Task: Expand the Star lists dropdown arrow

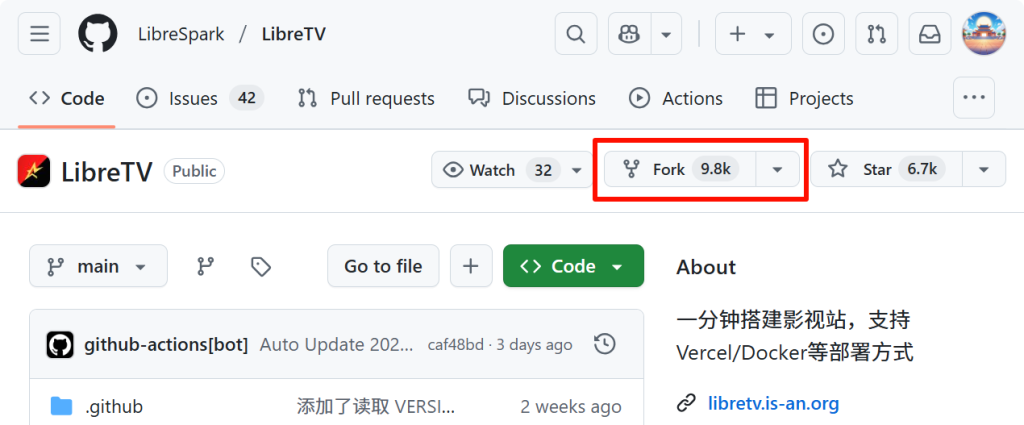Action: pyautogui.click(x=984, y=170)
